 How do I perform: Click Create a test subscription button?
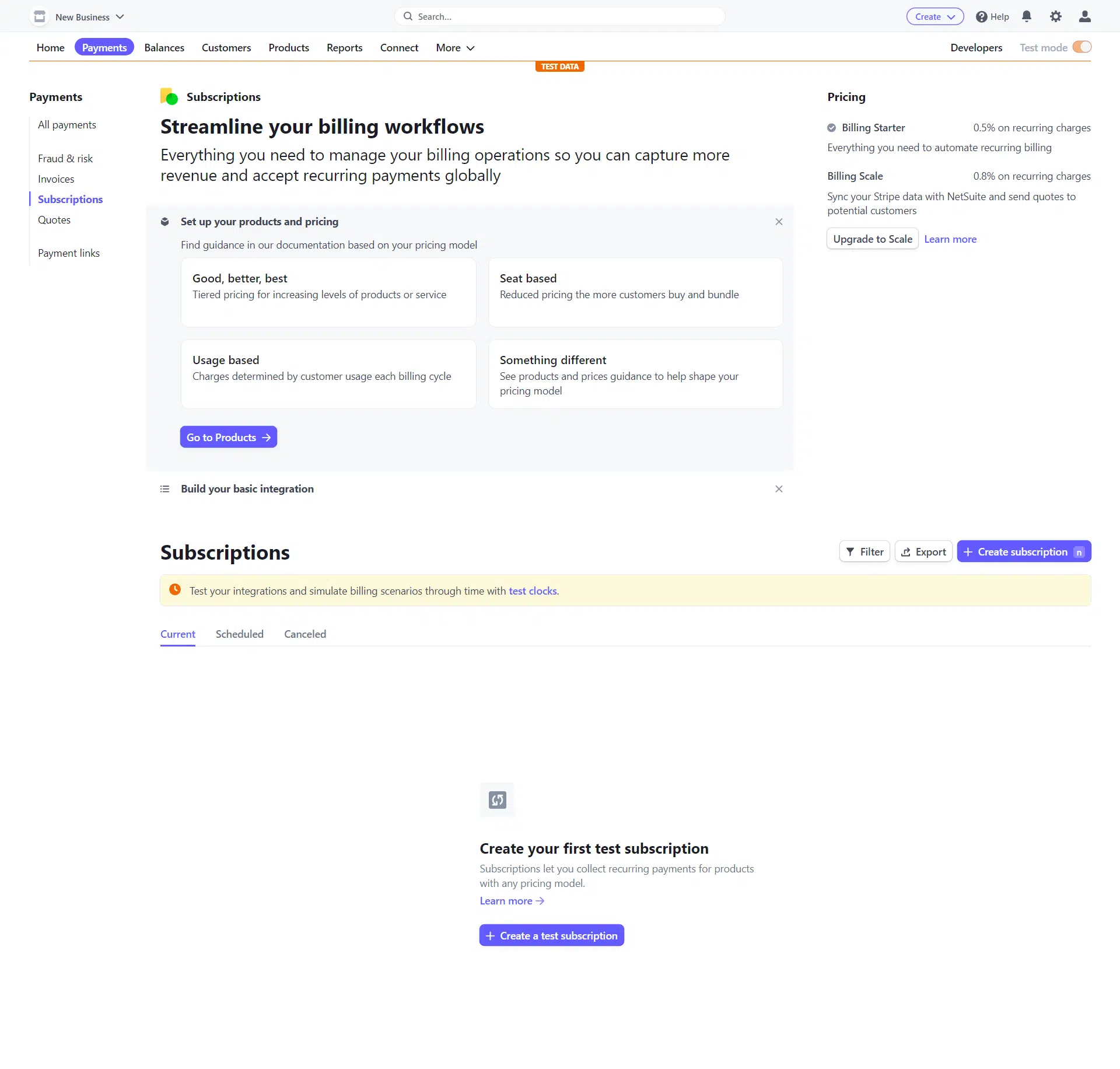pos(552,935)
